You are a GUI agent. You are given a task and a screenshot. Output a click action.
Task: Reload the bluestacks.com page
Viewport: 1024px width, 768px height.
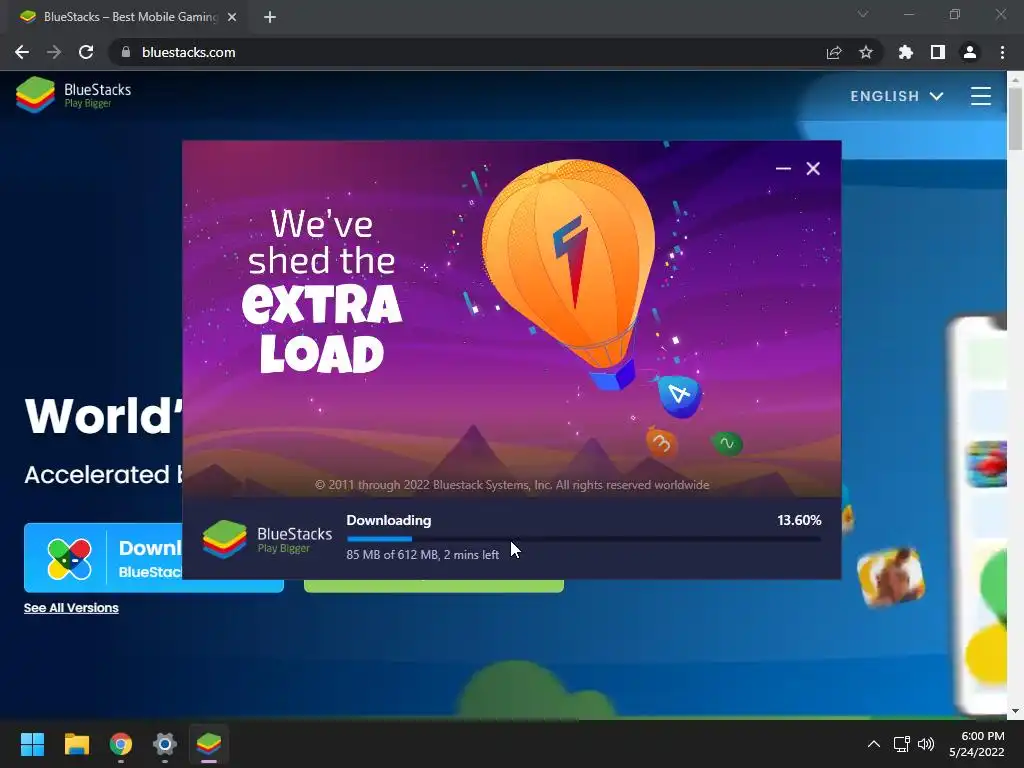tap(86, 52)
